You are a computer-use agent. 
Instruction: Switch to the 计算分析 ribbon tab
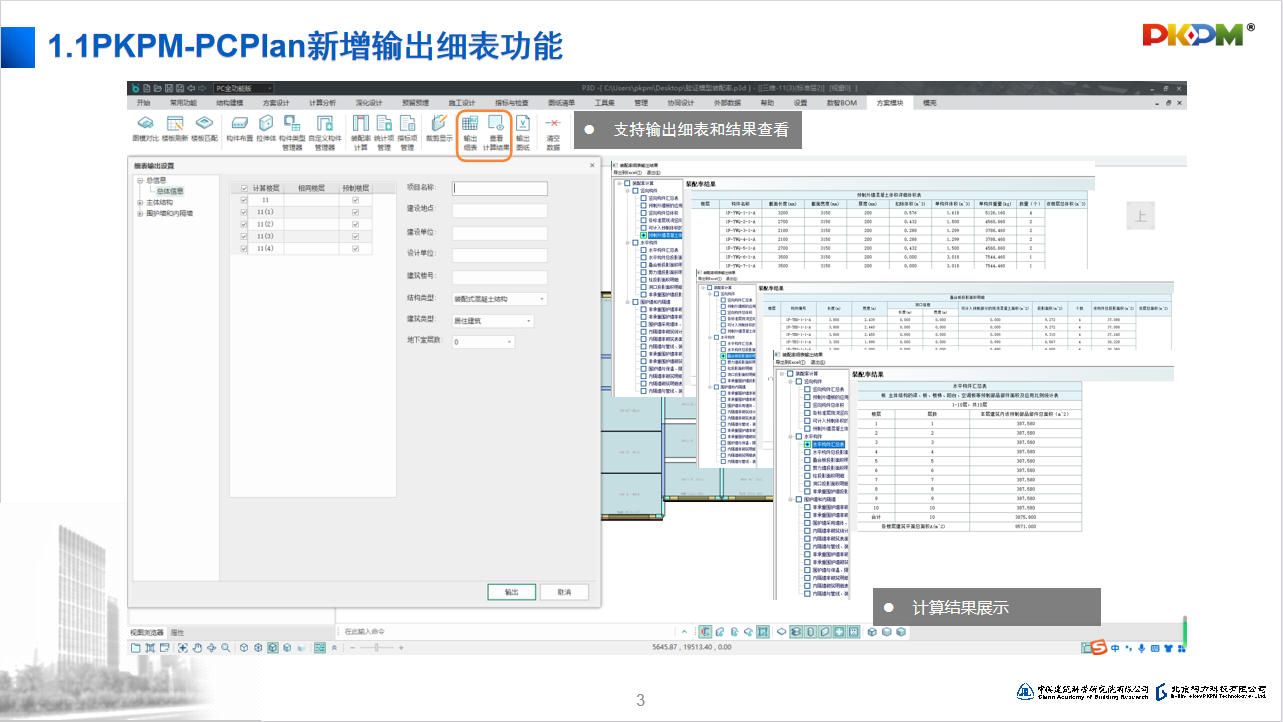(x=322, y=103)
